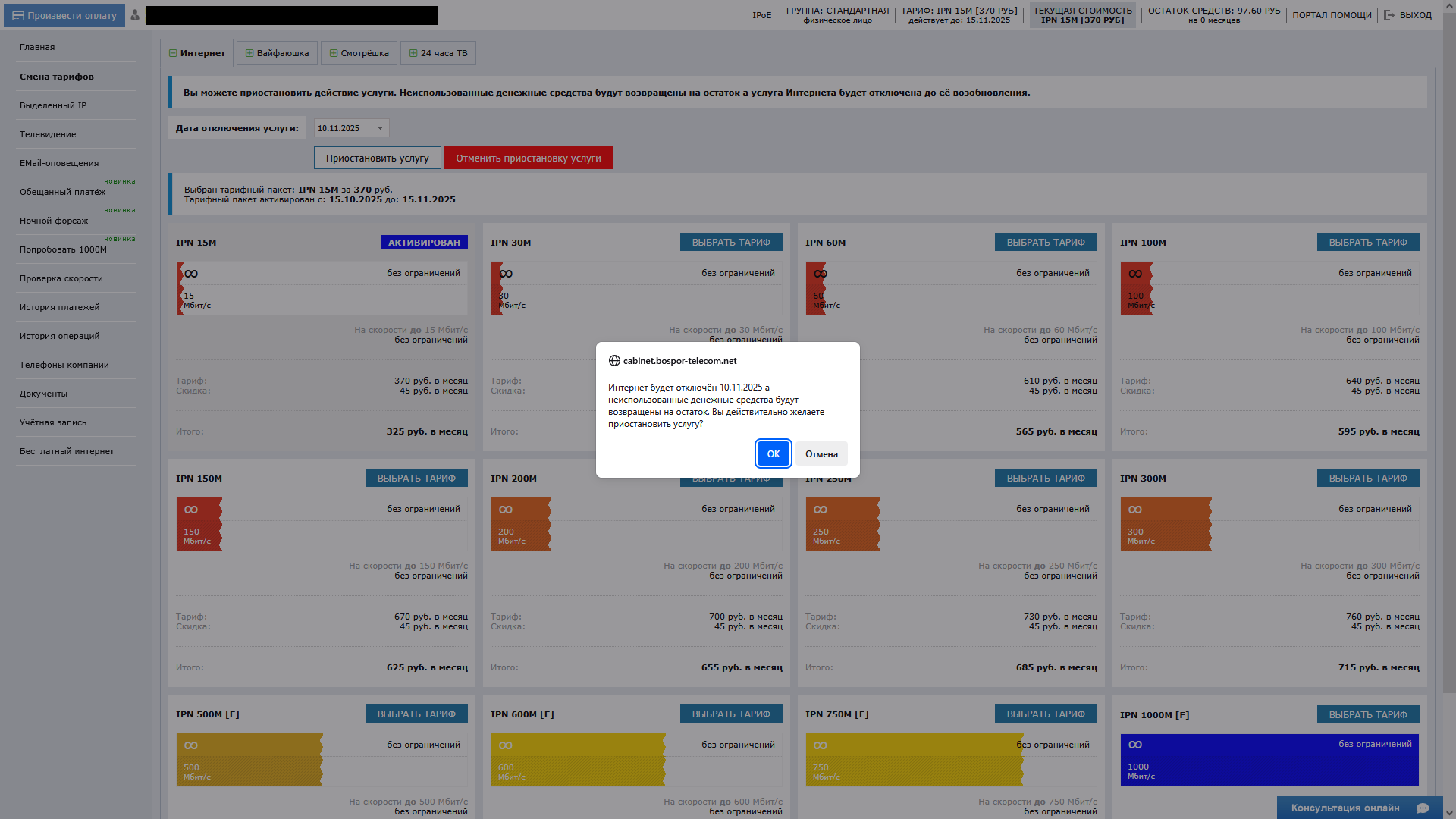Go to История платежей menu item
The image size is (1456, 819).
click(x=59, y=307)
